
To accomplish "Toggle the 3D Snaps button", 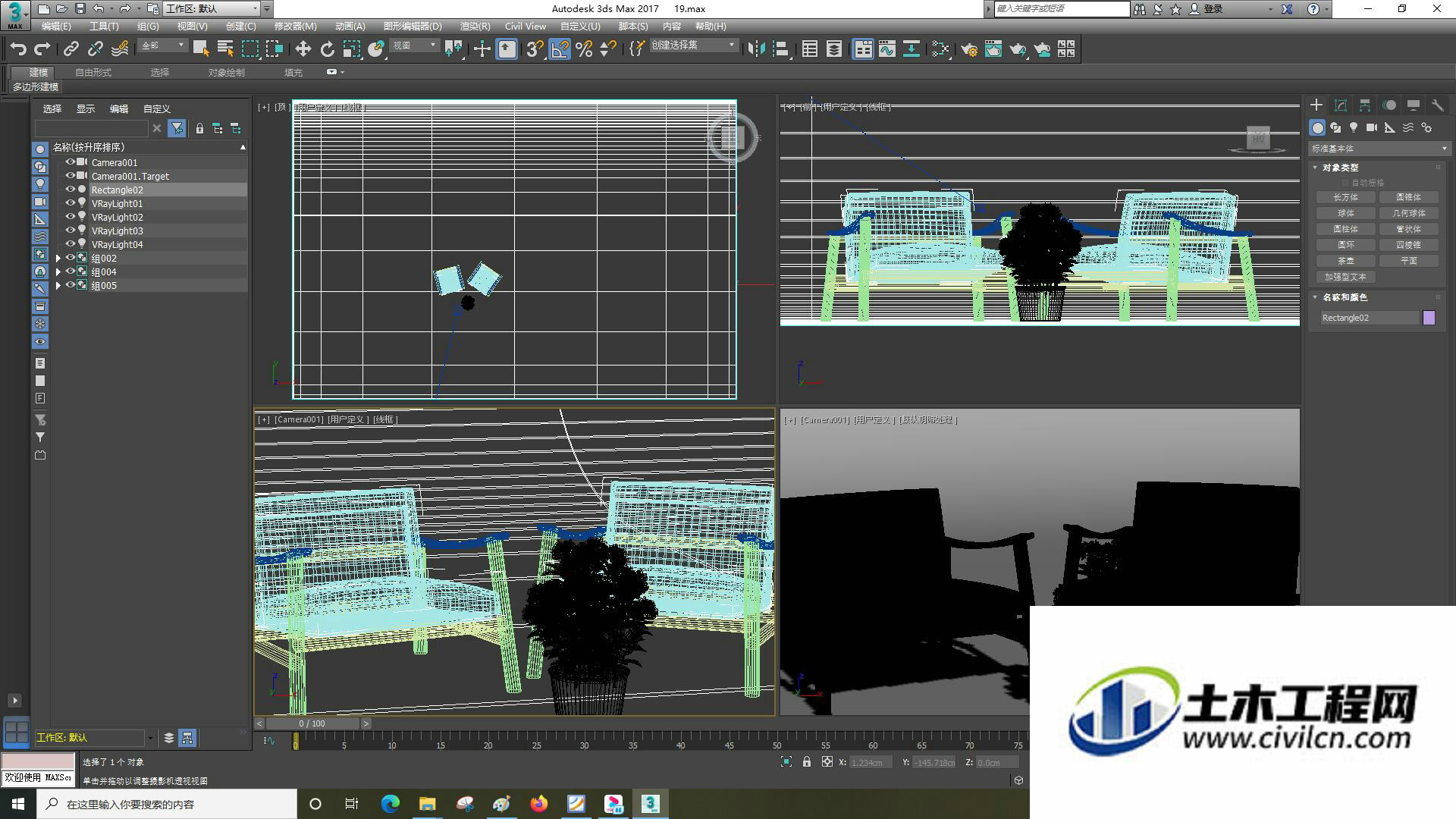I will click(535, 49).
